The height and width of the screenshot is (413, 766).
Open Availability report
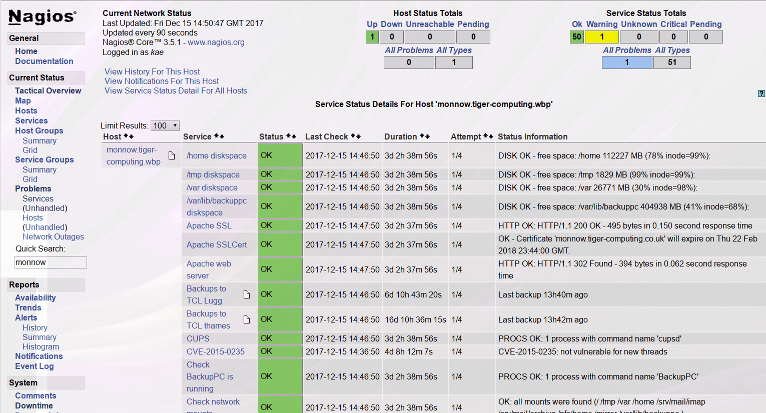[35, 298]
